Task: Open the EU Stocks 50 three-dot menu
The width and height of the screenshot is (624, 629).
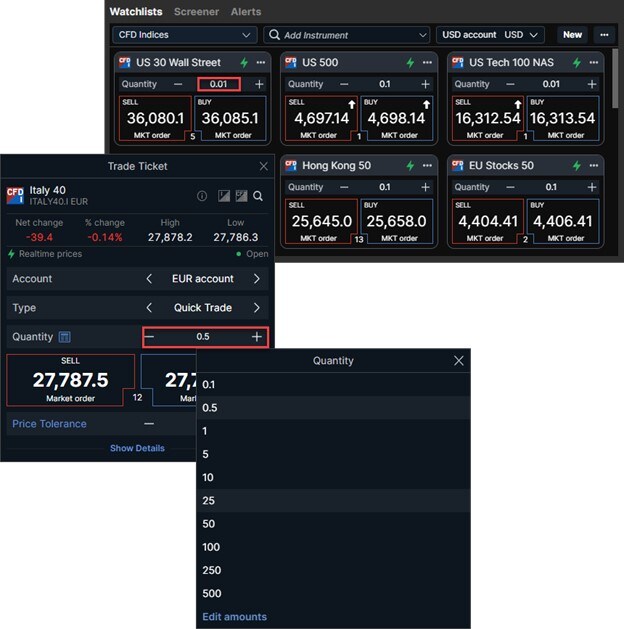Action: click(x=594, y=166)
